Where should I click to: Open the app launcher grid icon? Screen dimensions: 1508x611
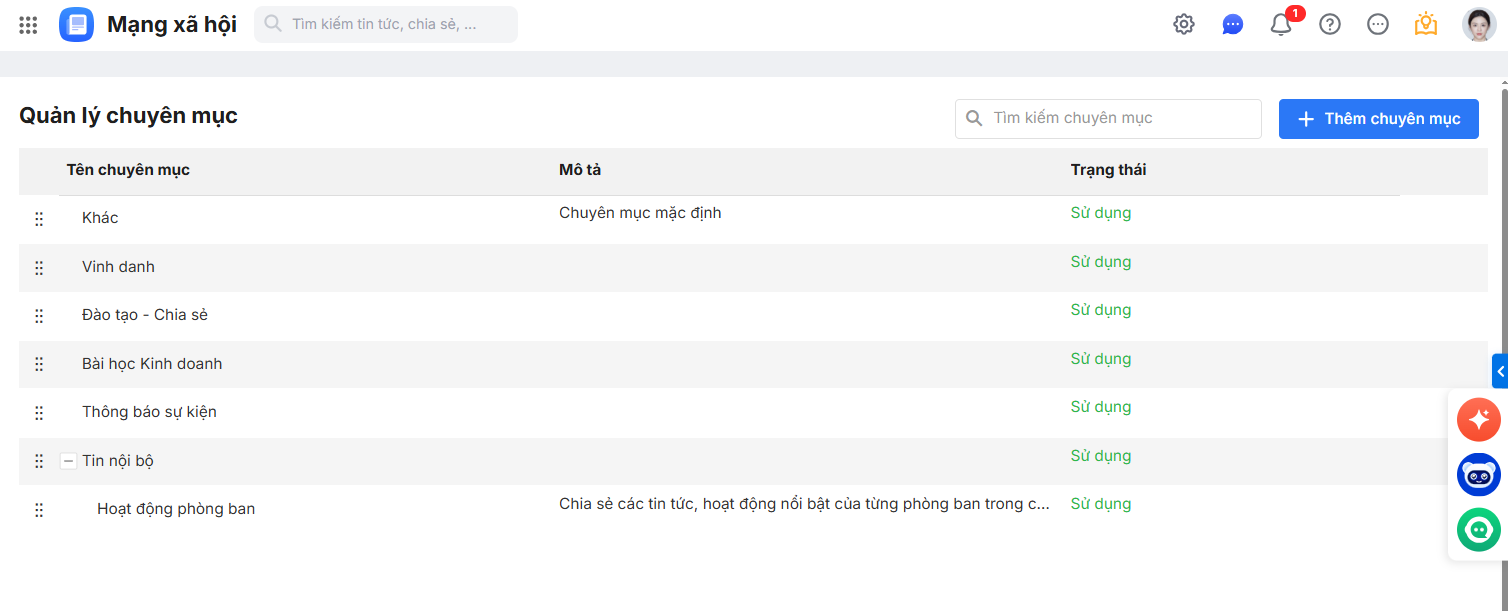pyautogui.click(x=28, y=25)
